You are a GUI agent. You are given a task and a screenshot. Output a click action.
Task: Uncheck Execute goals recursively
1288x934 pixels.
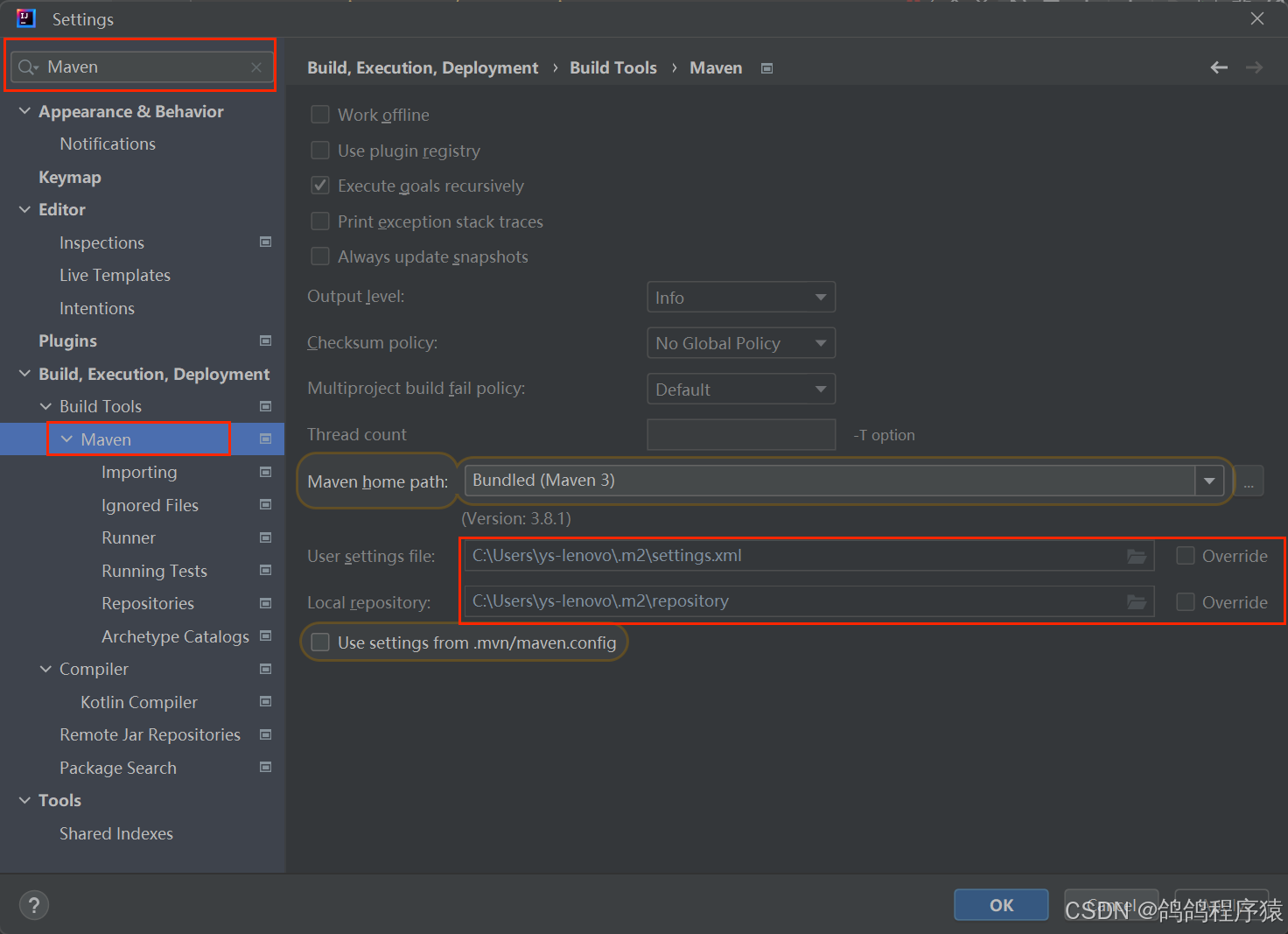pyautogui.click(x=320, y=186)
